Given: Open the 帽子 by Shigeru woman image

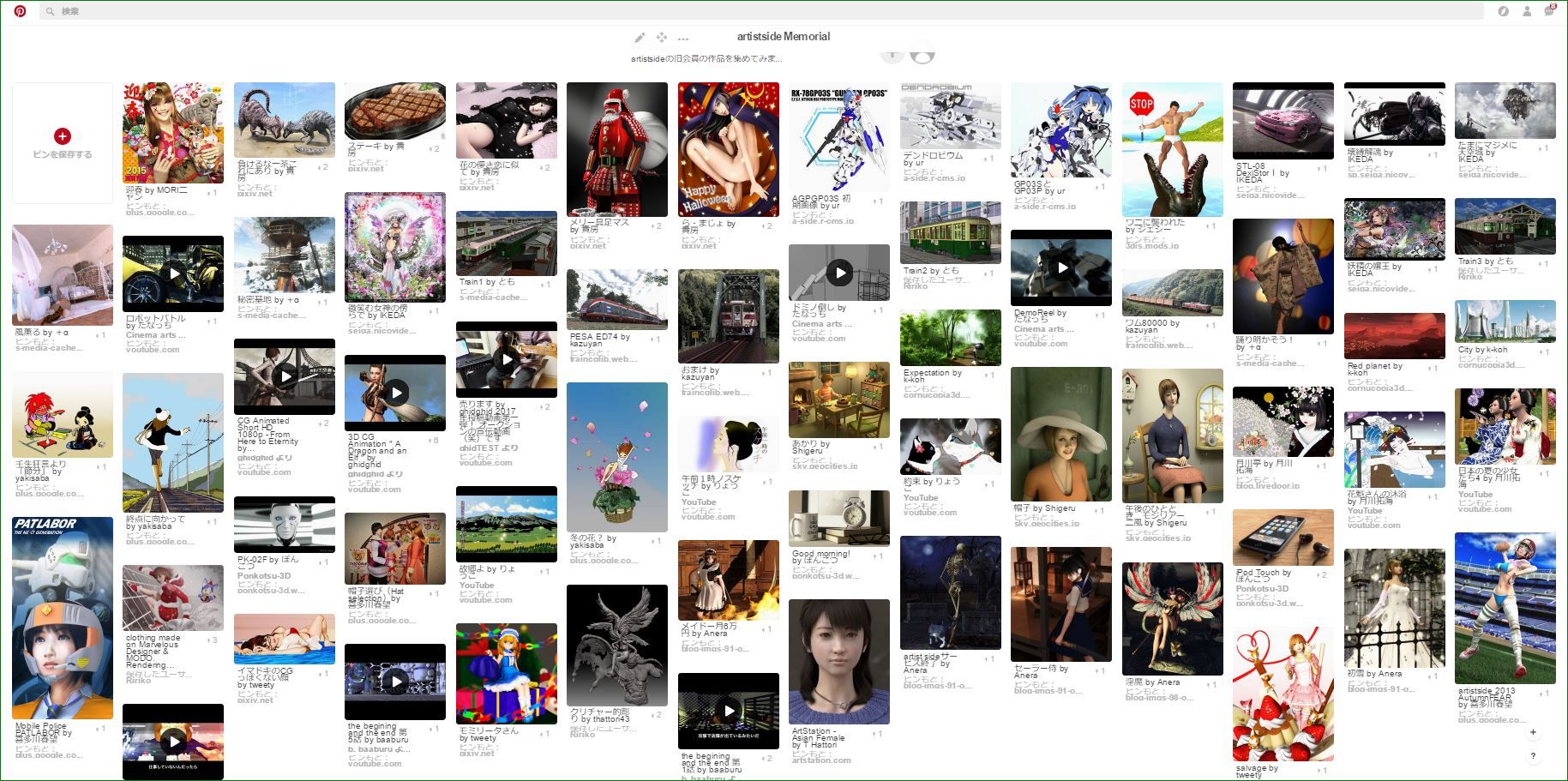Looking at the screenshot, I should (1061, 434).
